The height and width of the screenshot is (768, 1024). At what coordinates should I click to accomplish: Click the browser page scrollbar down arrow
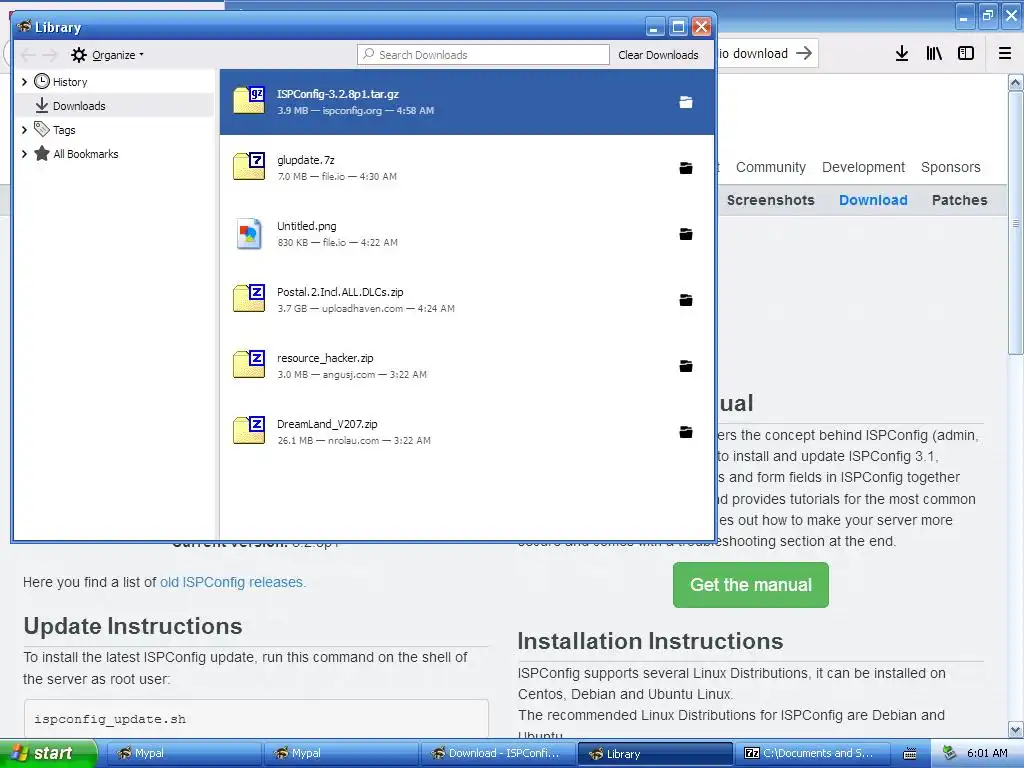pyautogui.click(x=1016, y=729)
